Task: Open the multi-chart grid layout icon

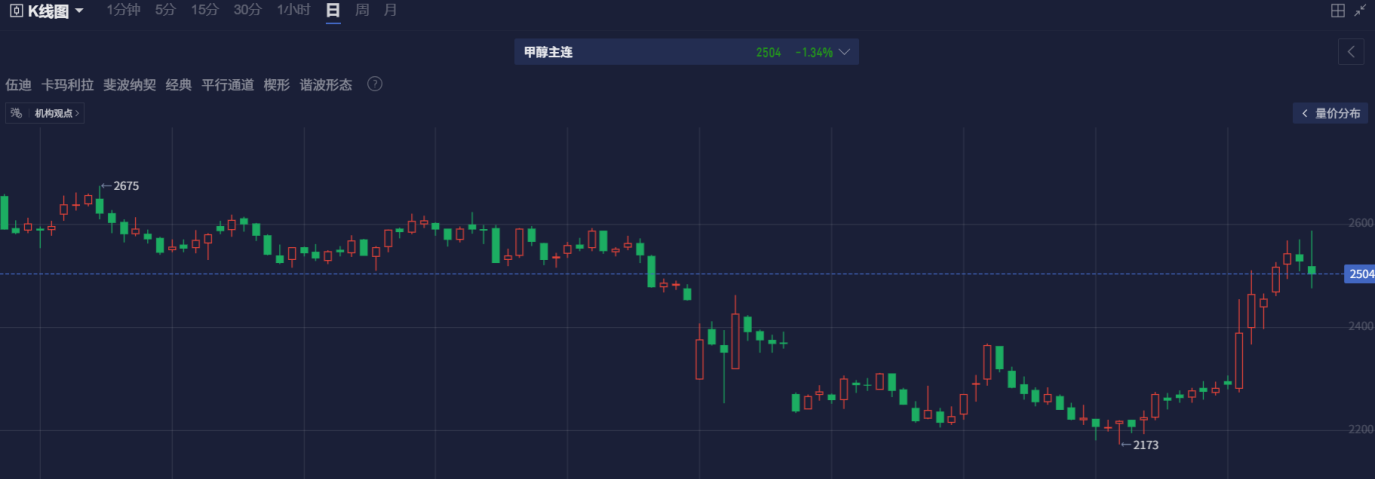Action: point(1338,11)
